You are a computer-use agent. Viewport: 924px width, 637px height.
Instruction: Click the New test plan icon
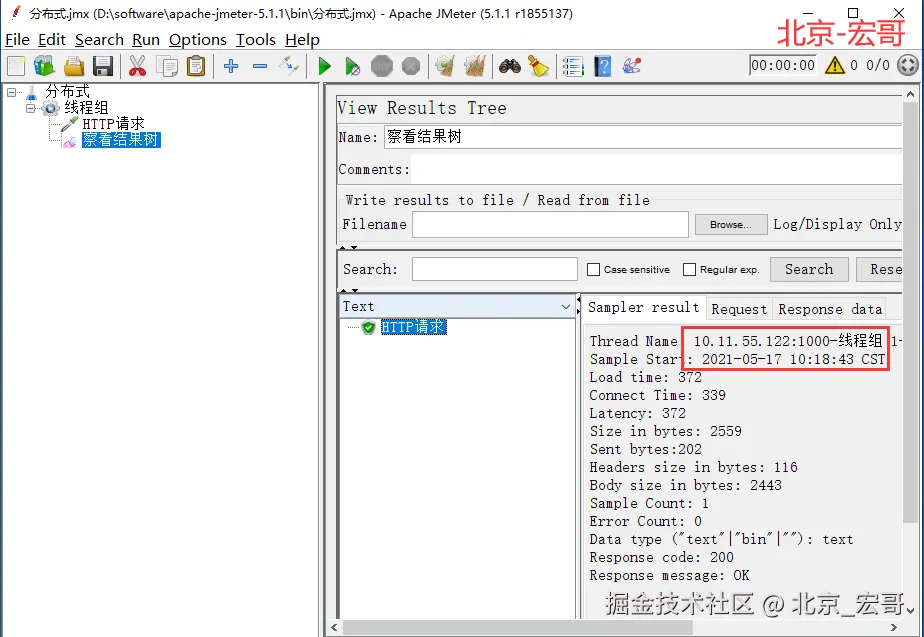pyautogui.click(x=16, y=66)
